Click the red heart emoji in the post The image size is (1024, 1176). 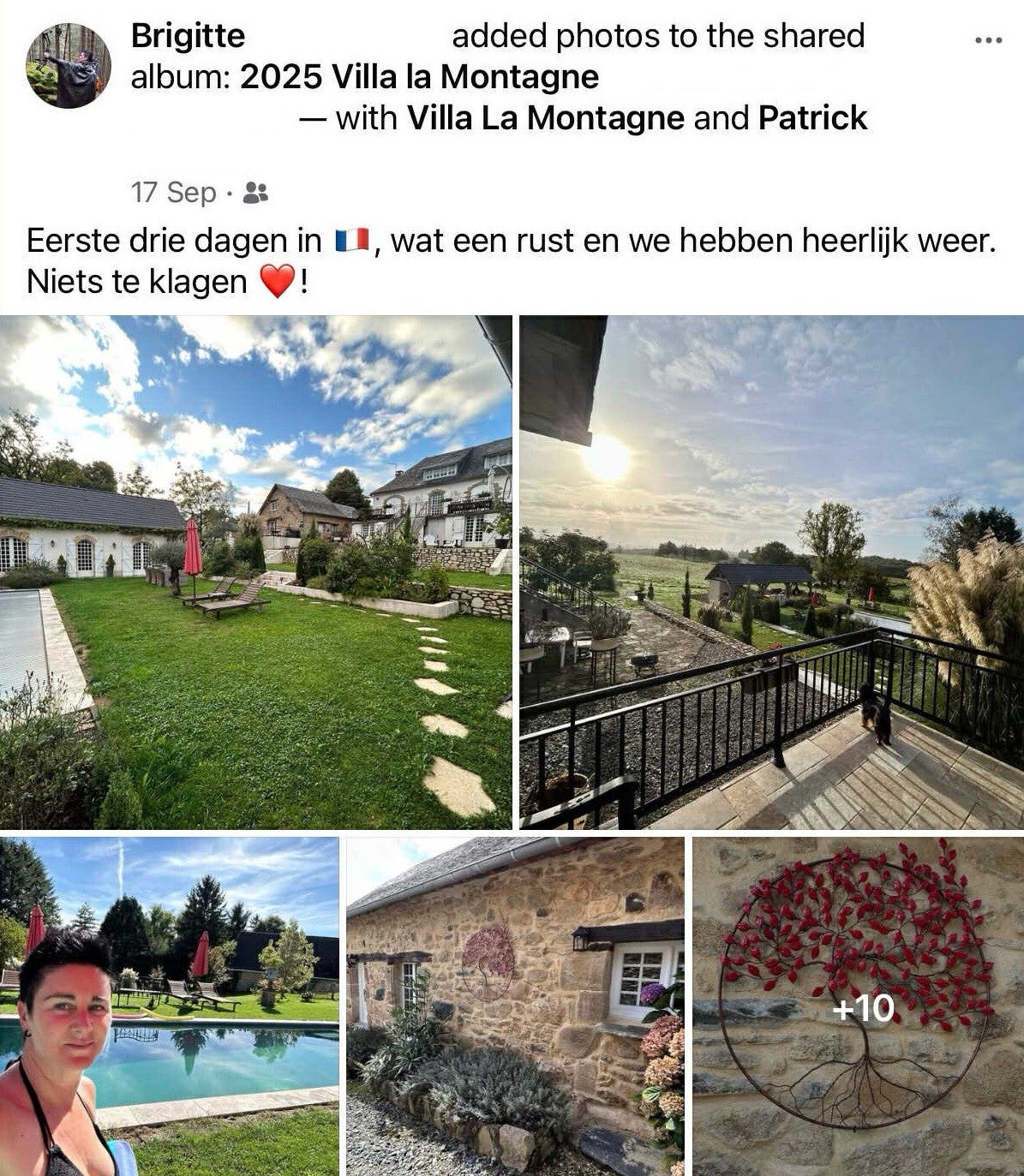pyautogui.click(x=277, y=281)
